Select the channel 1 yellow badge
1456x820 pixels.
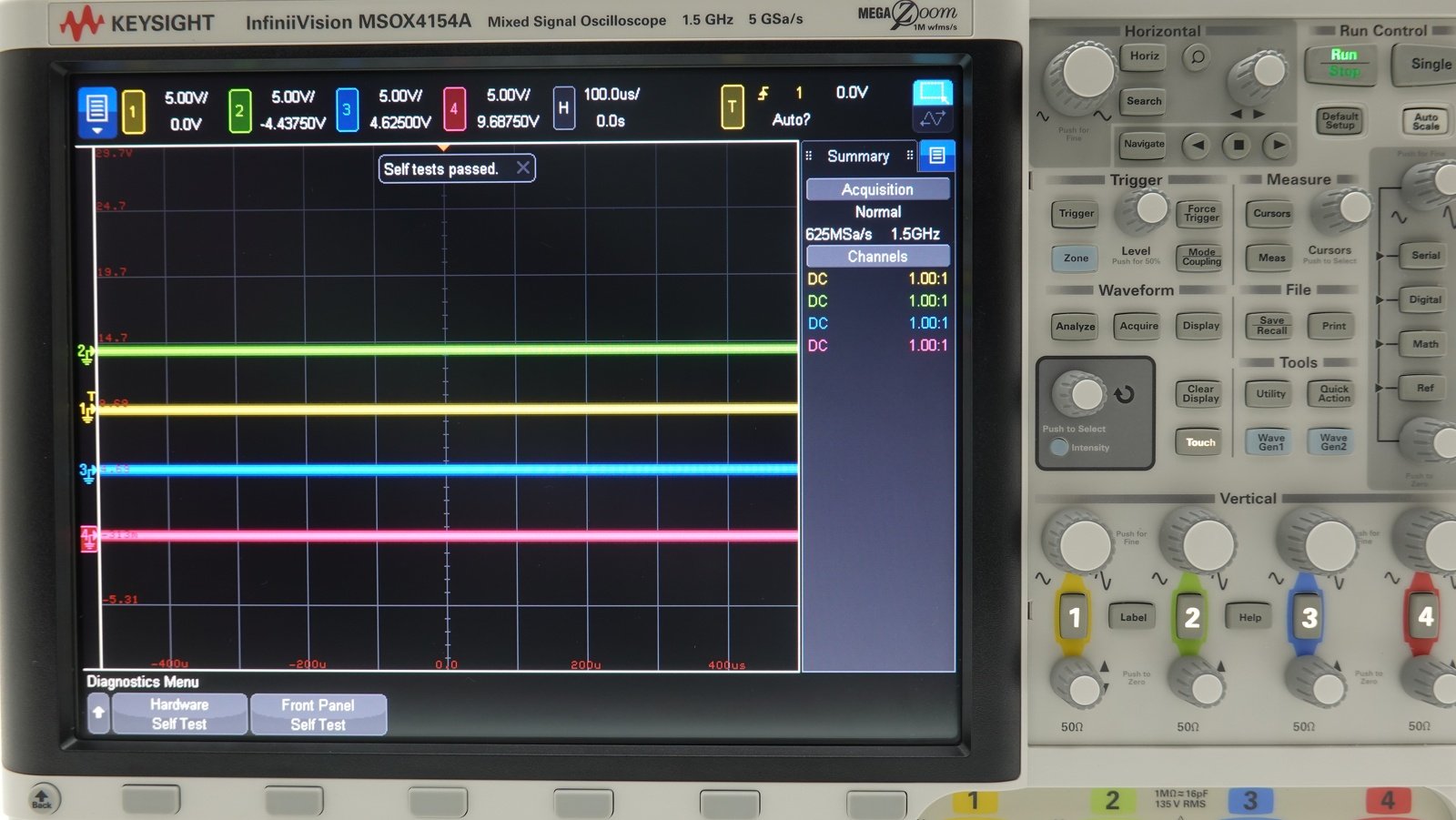pyautogui.click(x=133, y=111)
